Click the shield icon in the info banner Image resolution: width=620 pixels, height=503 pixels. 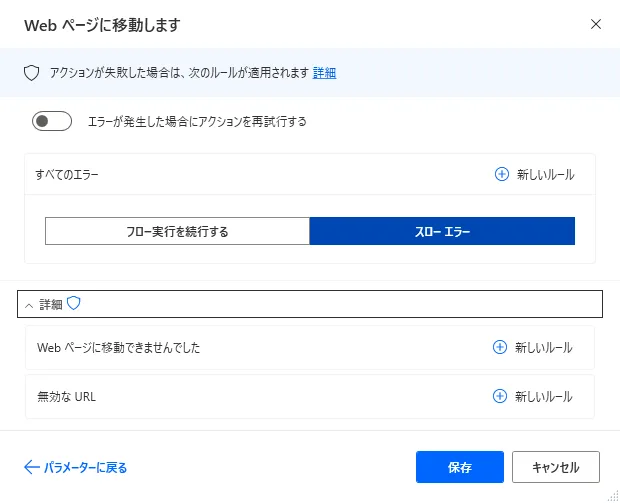point(31,73)
